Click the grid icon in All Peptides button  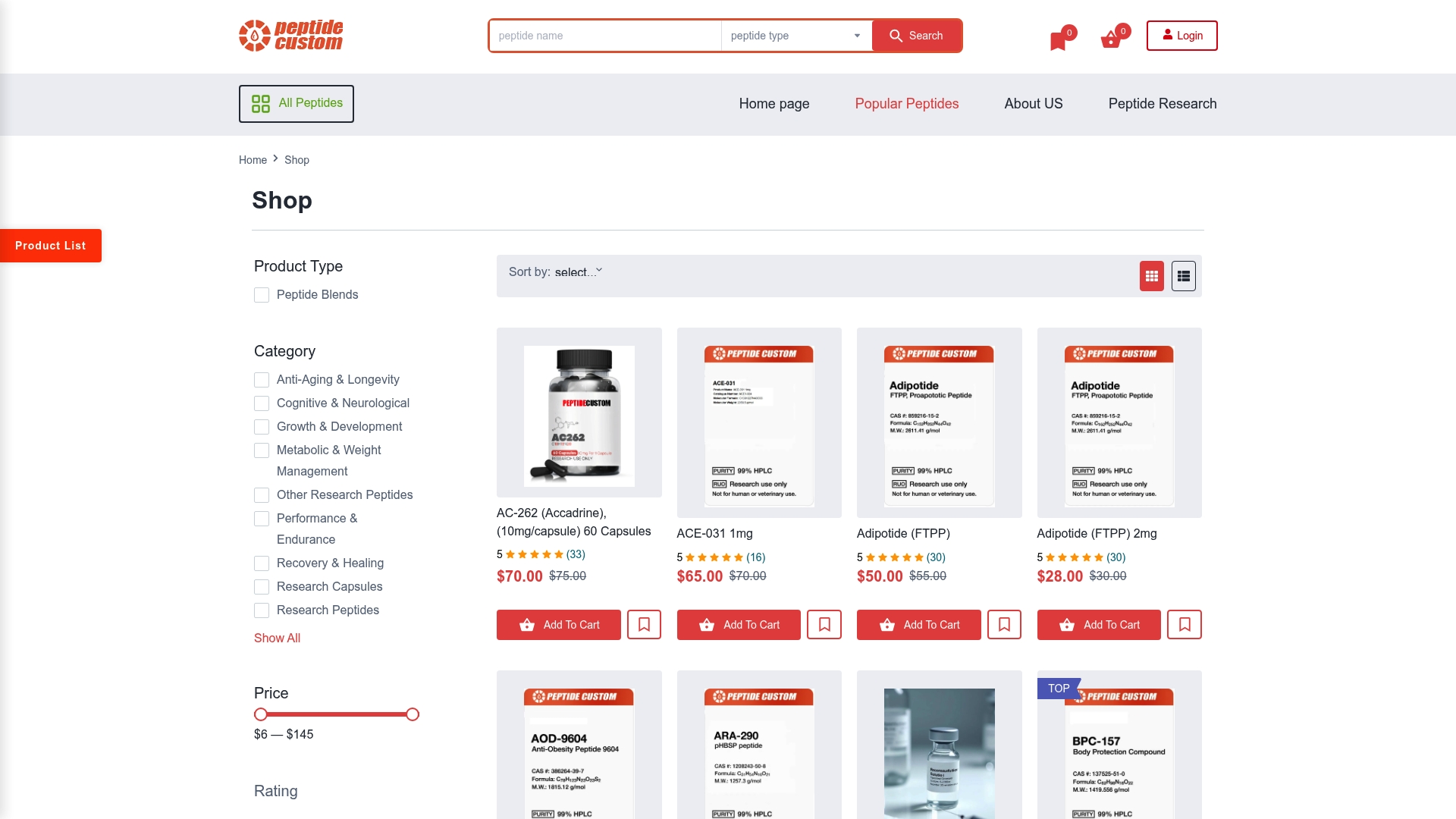(261, 104)
